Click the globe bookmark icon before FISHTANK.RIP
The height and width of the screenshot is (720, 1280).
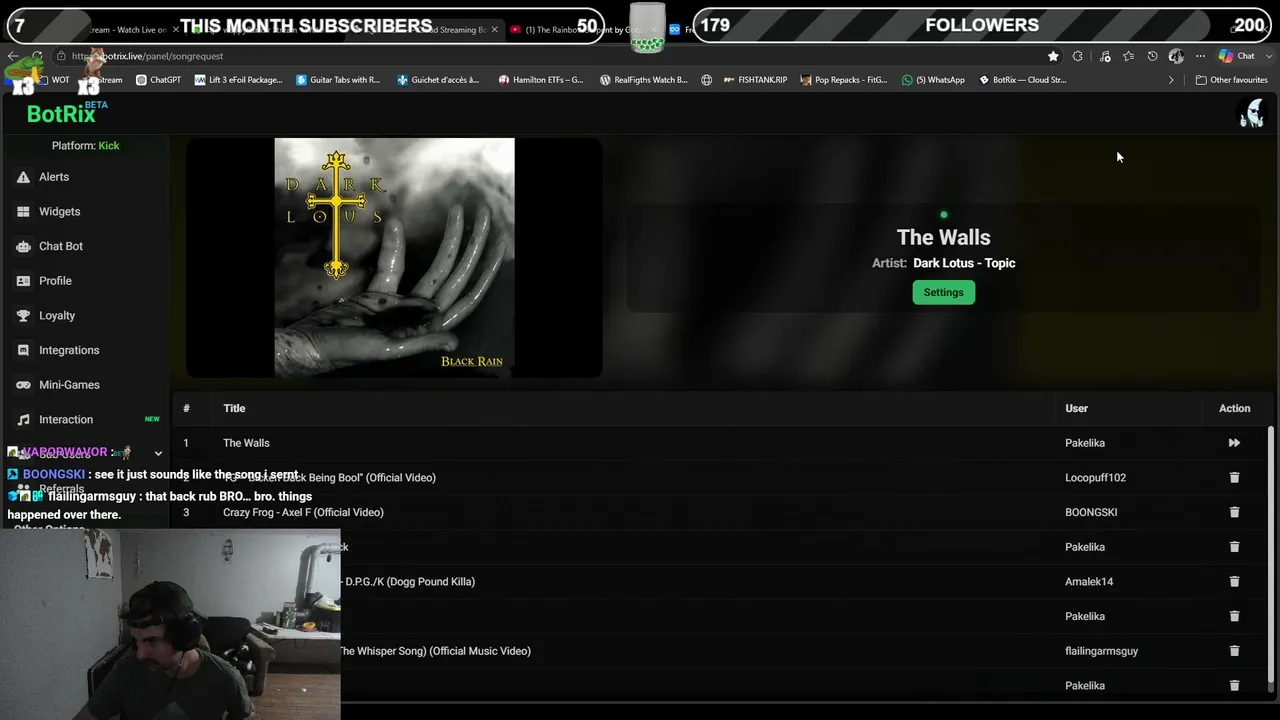[x=706, y=80]
